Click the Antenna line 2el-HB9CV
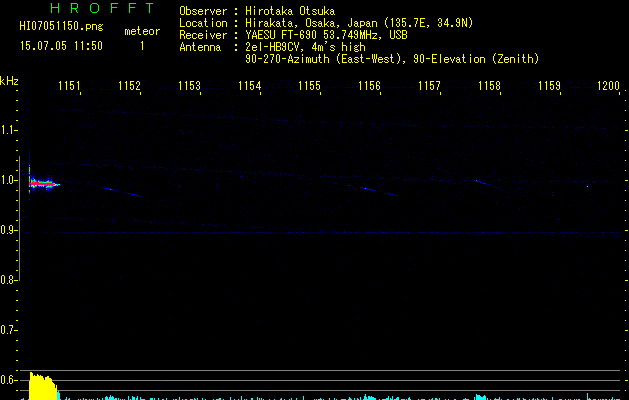The height and width of the screenshot is (400, 629). (x=305, y=47)
